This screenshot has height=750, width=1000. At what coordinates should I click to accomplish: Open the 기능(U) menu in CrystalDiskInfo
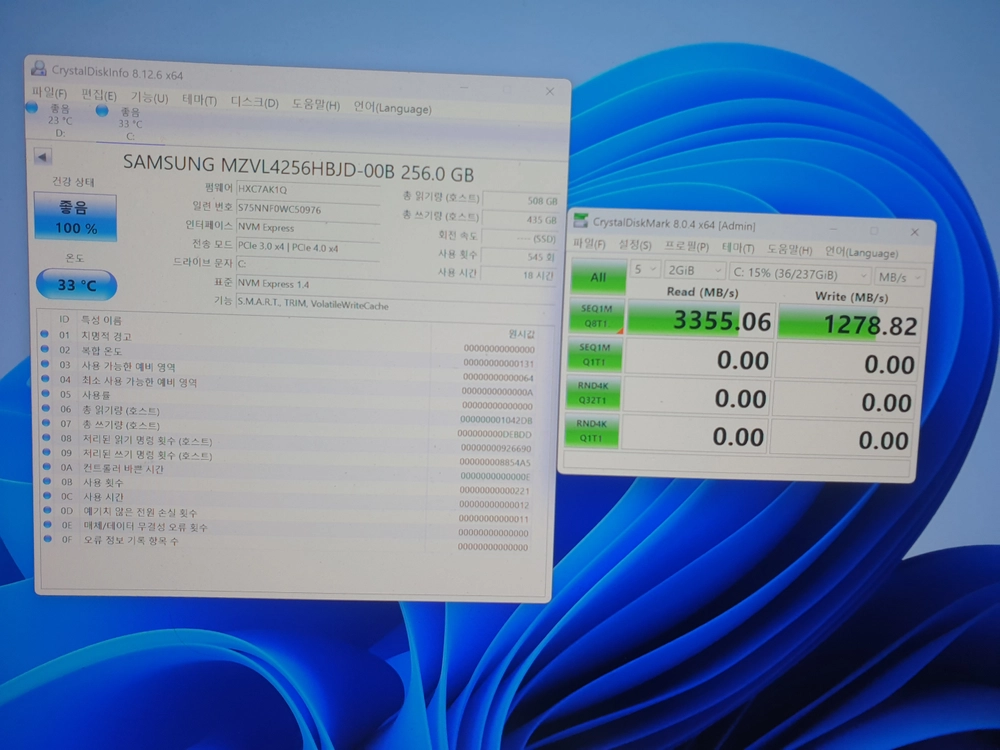click(x=149, y=97)
